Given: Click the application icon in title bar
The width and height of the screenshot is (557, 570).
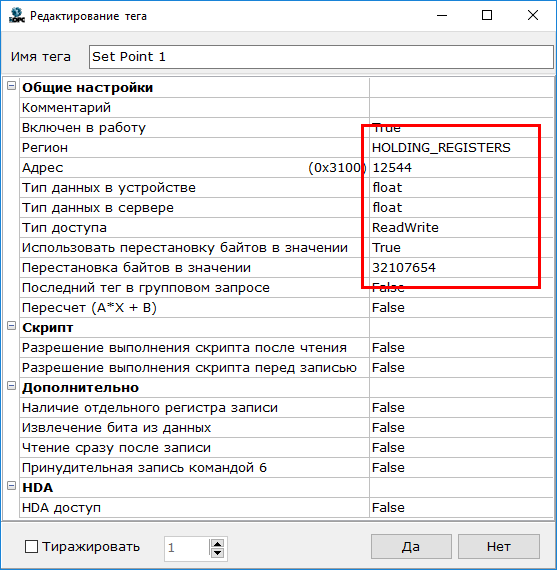Looking at the screenshot, I should [x=16, y=15].
